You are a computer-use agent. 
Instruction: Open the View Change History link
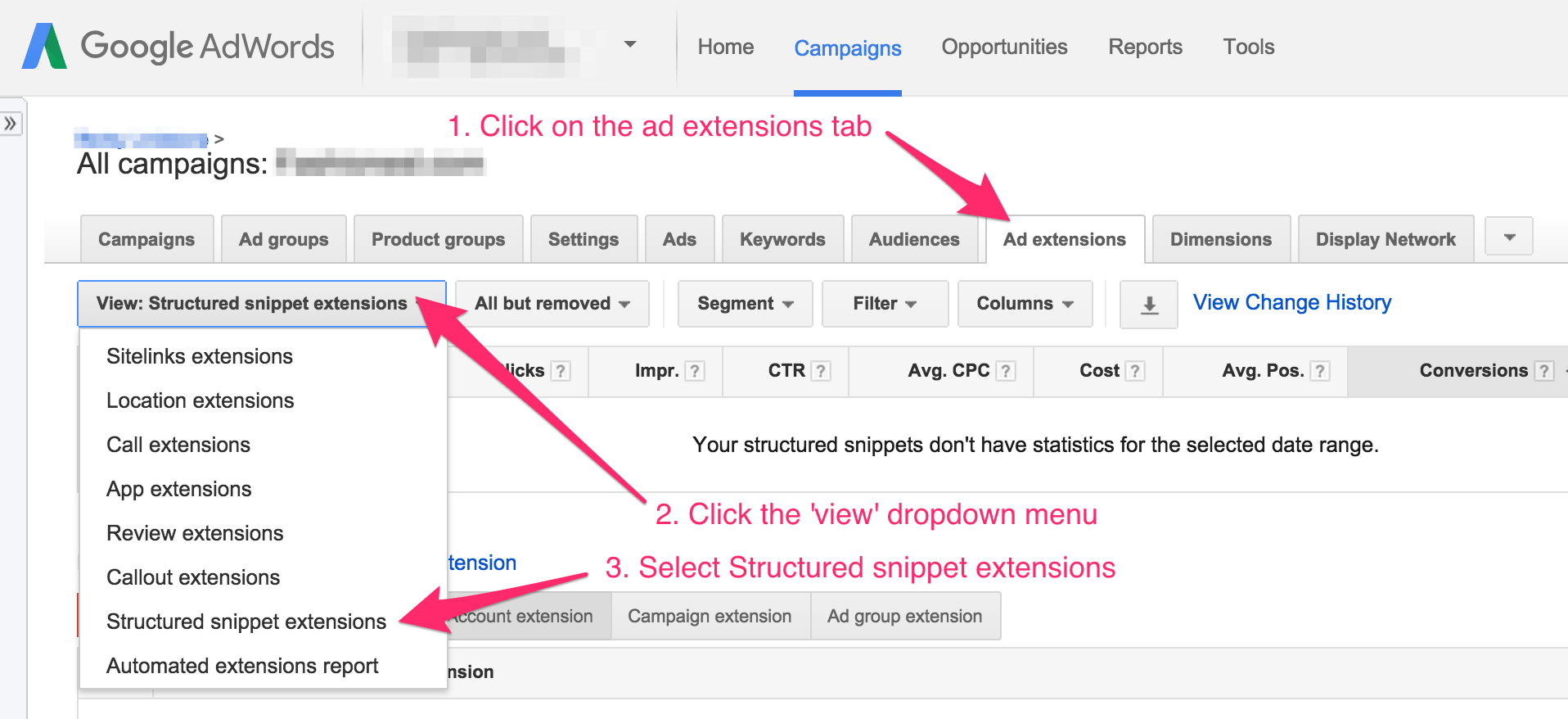click(1291, 302)
